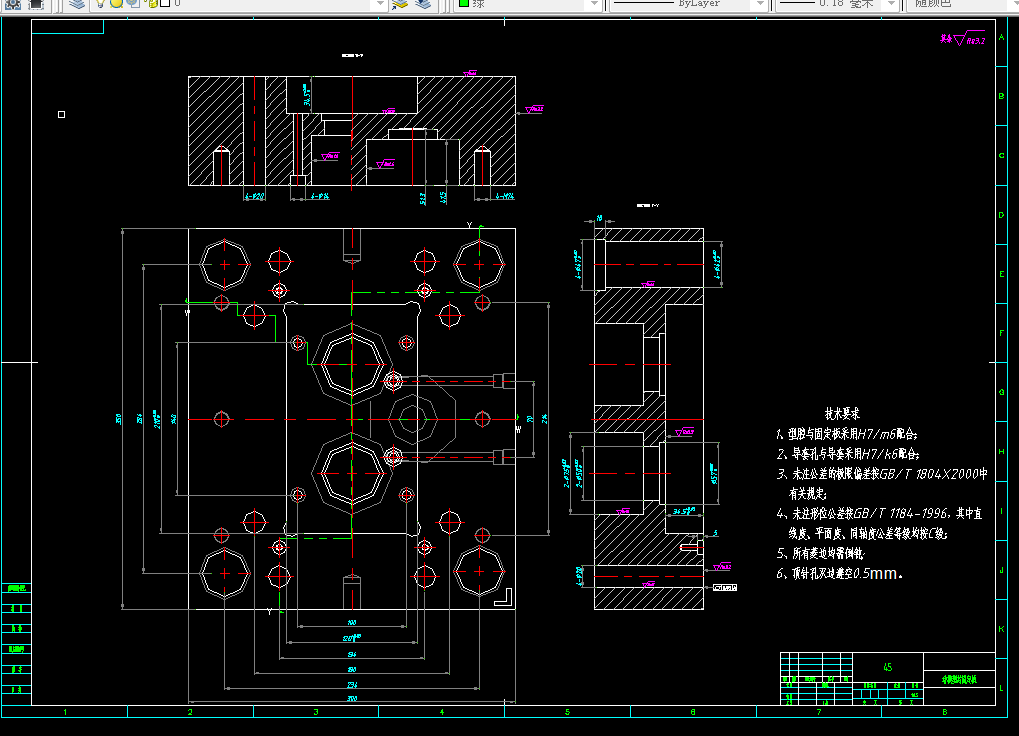The width and height of the screenshot is (1019, 736).
Task: Click the Layer Previous icon
Action: click(x=423, y=3)
